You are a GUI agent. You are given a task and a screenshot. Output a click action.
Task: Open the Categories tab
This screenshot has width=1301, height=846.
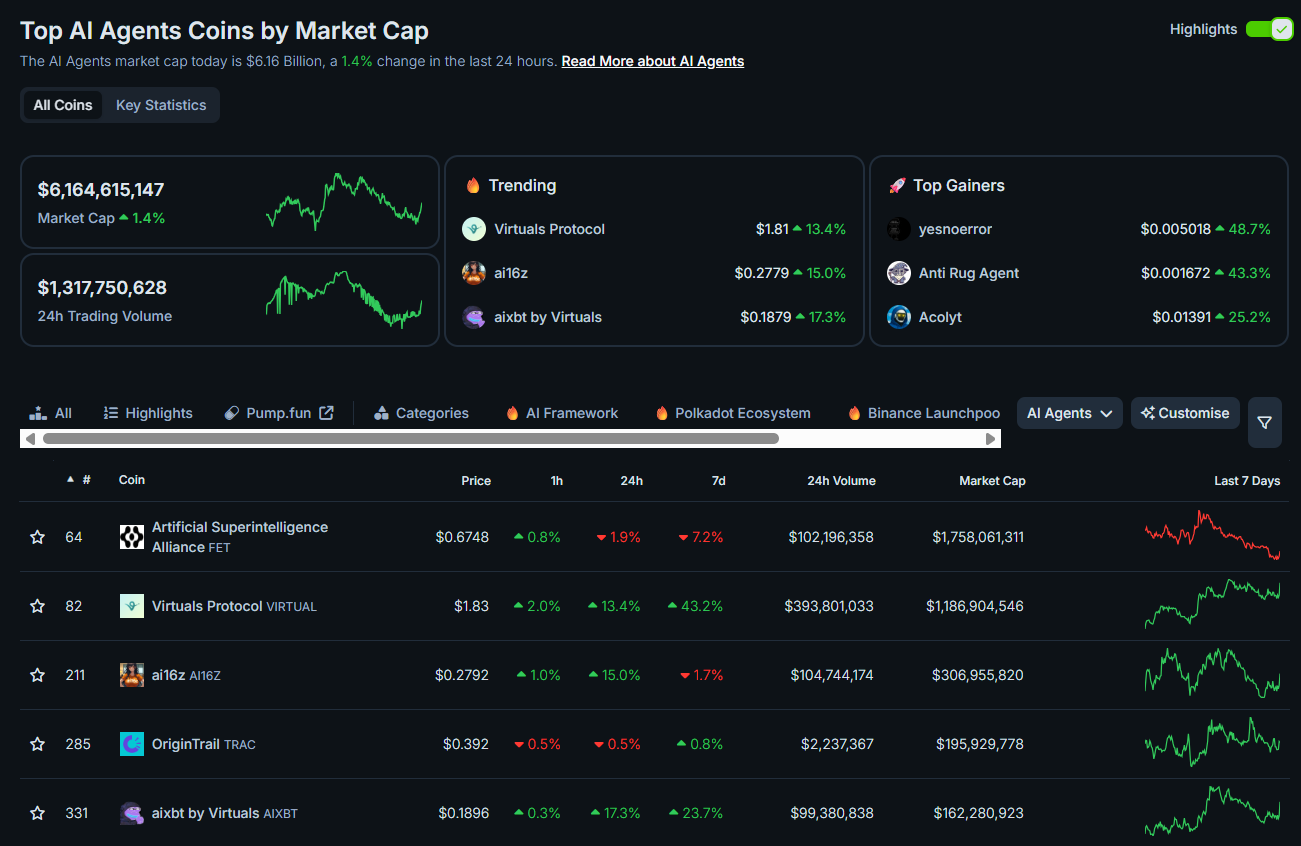click(421, 413)
